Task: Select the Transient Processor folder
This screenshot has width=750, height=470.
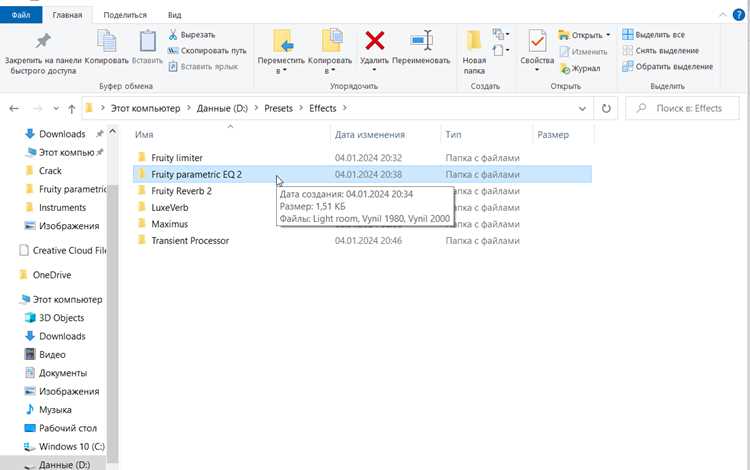Action: (190, 240)
